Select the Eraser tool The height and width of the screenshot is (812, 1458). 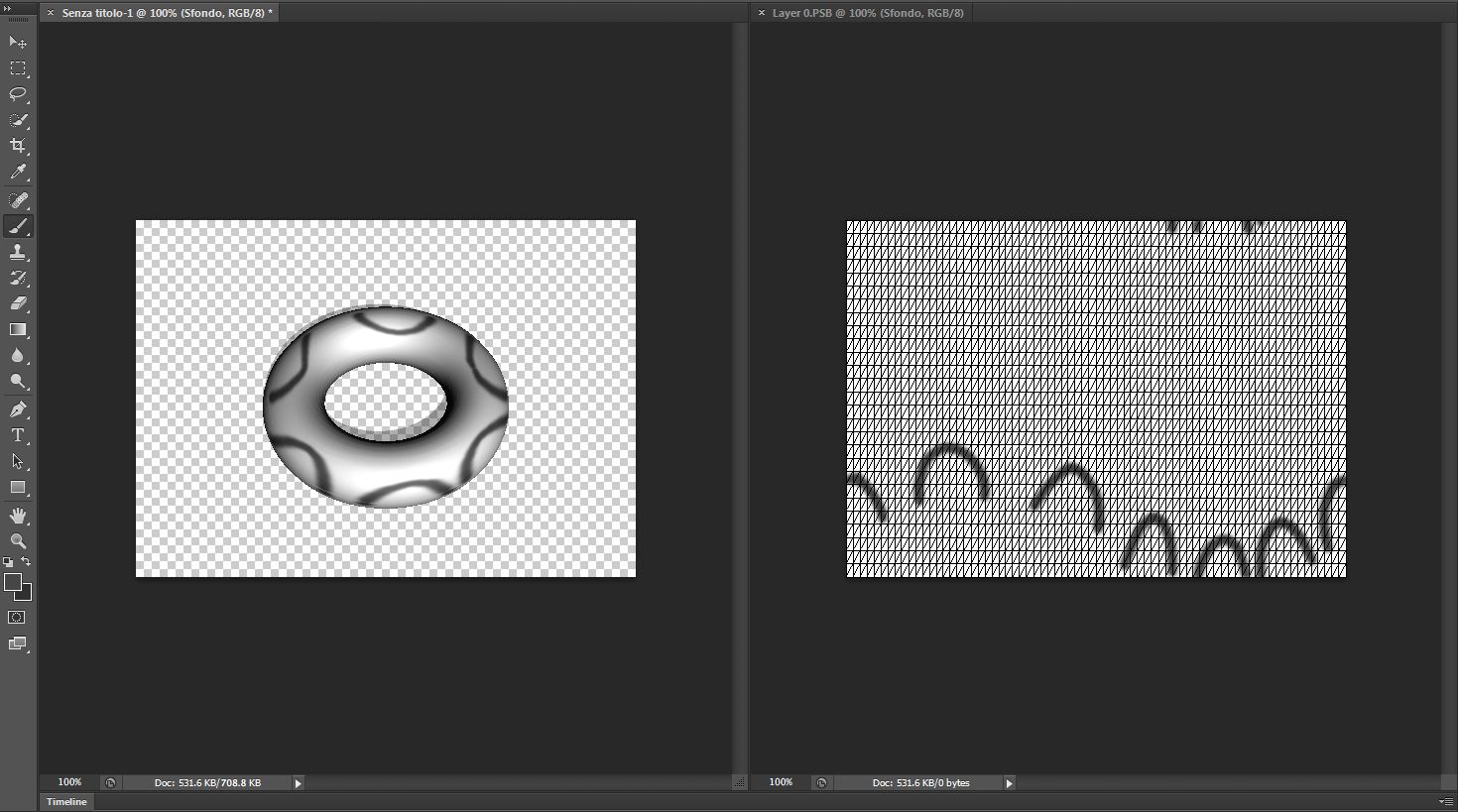pos(18,303)
